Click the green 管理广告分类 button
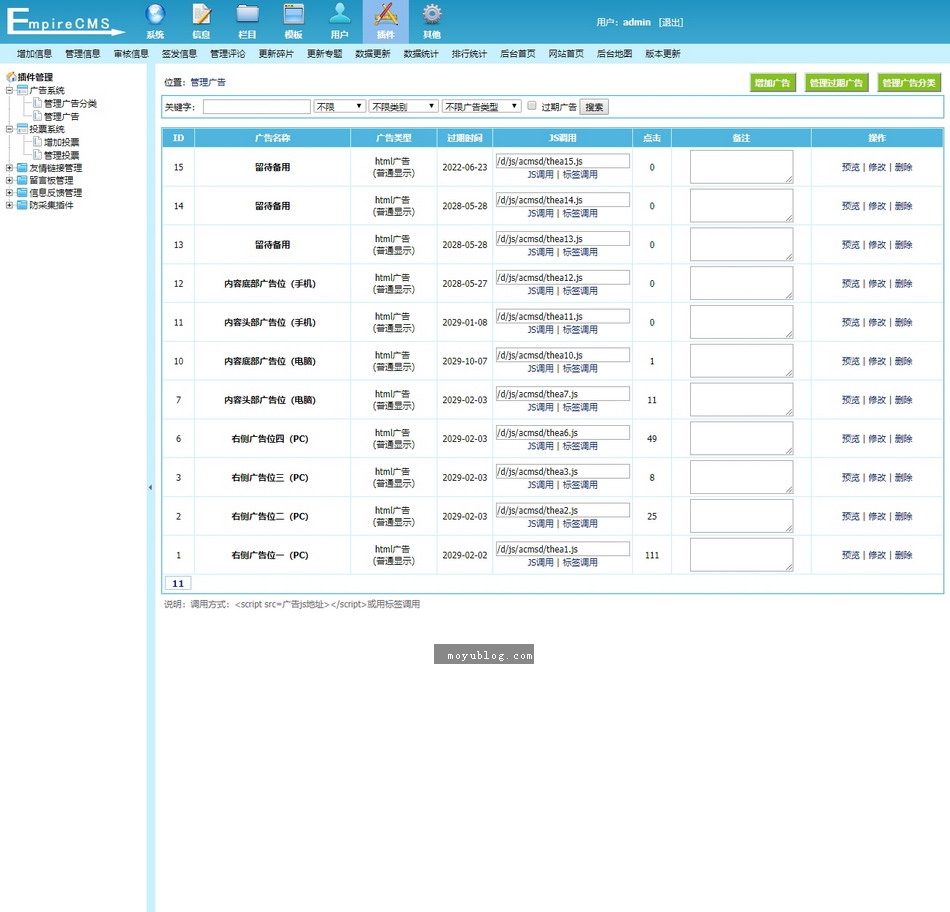950x912 pixels. [x=909, y=83]
